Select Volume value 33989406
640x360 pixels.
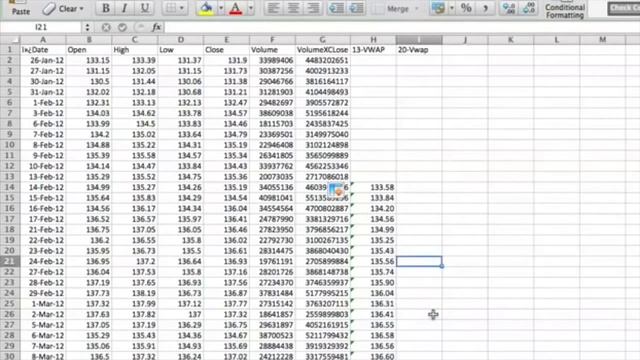pos(272,60)
